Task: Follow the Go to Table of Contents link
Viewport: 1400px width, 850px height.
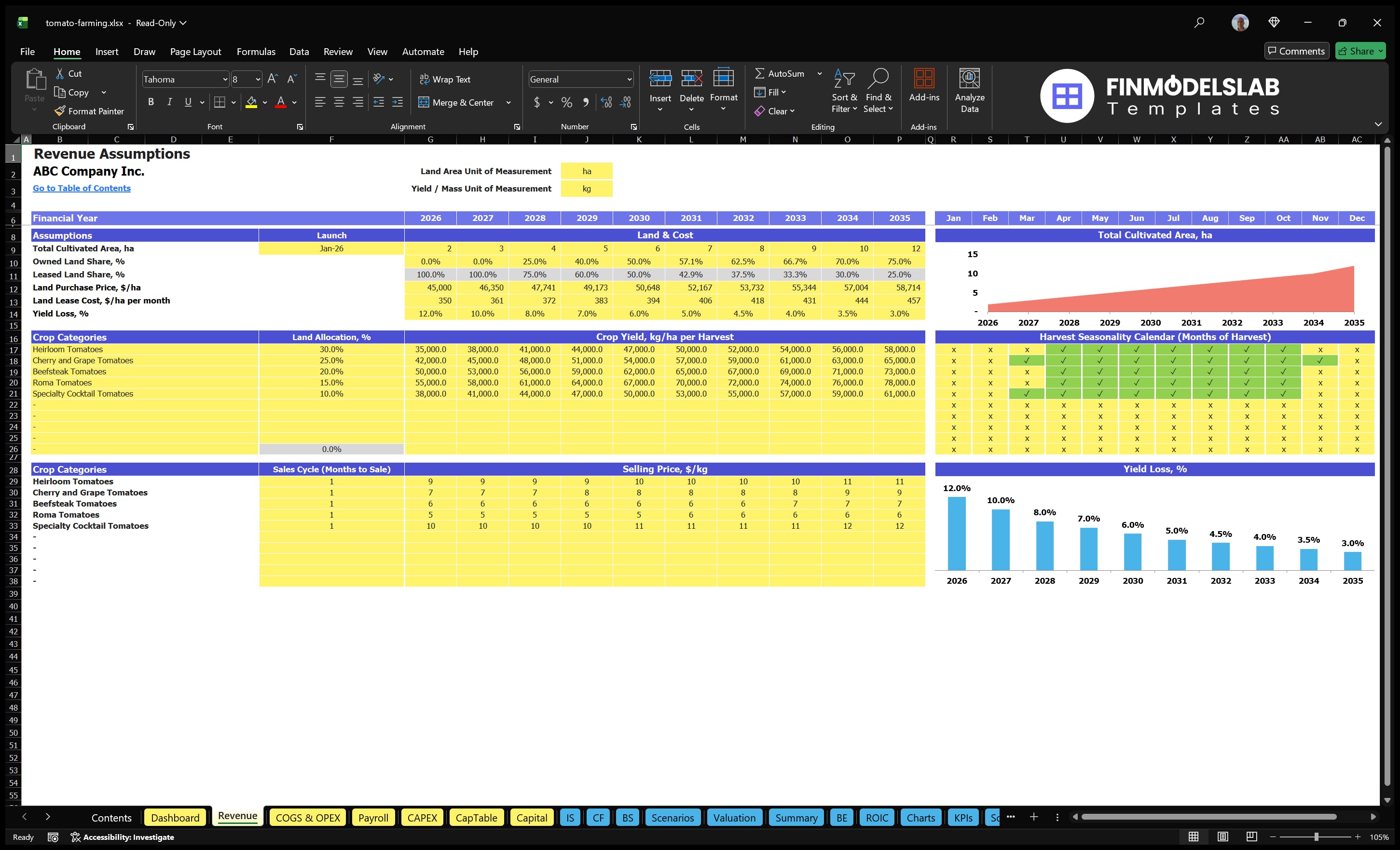Action: click(x=81, y=188)
